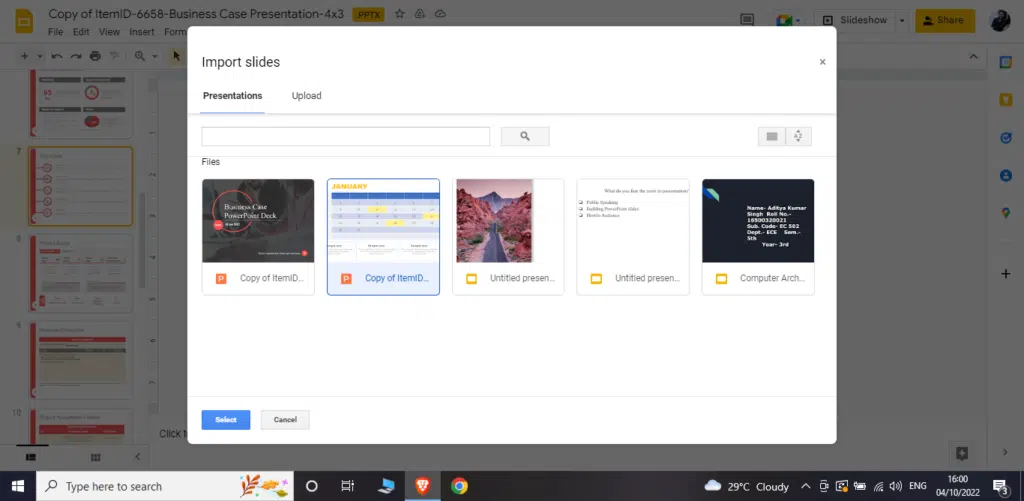Star the presentation next to PPTX badge
This screenshot has height=501, width=1024.
(399, 14)
